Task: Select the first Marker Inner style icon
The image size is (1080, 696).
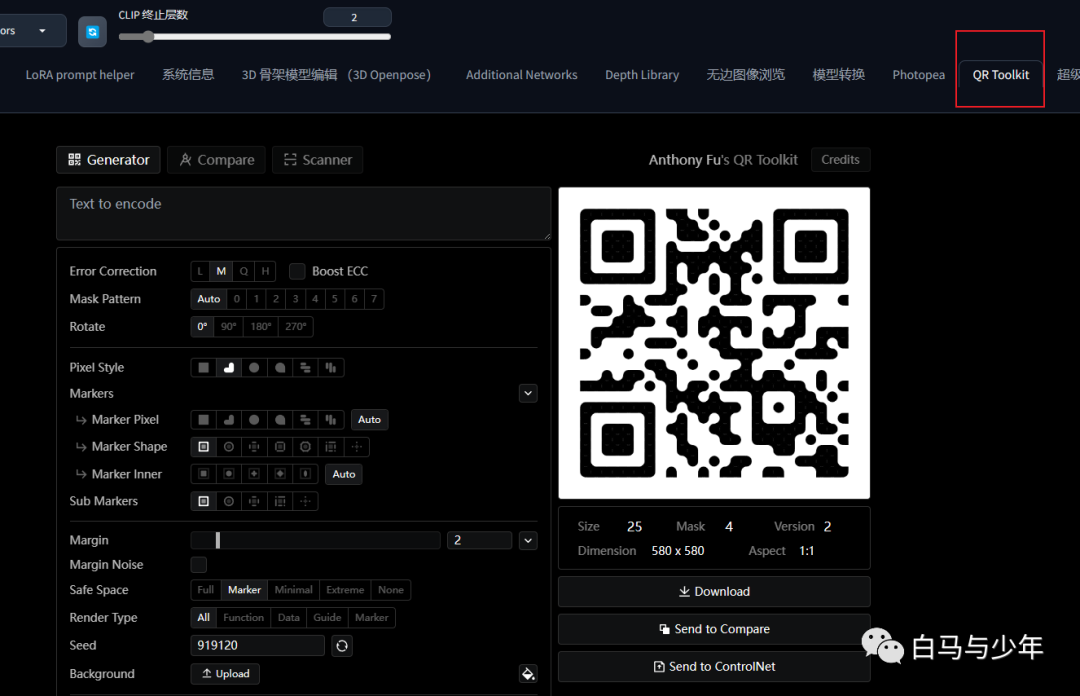Action: pyautogui.click(x=204, y=474)
